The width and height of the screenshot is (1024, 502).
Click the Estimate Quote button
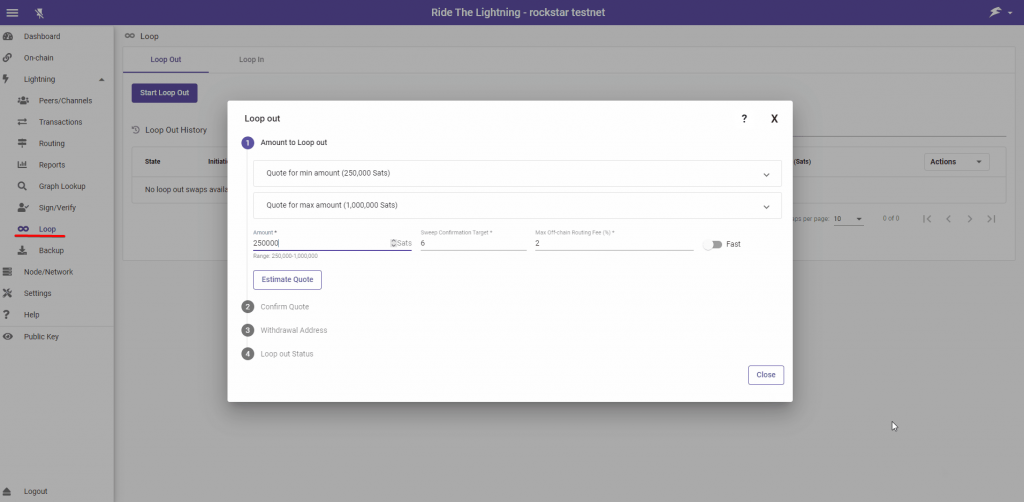point(287,279)
